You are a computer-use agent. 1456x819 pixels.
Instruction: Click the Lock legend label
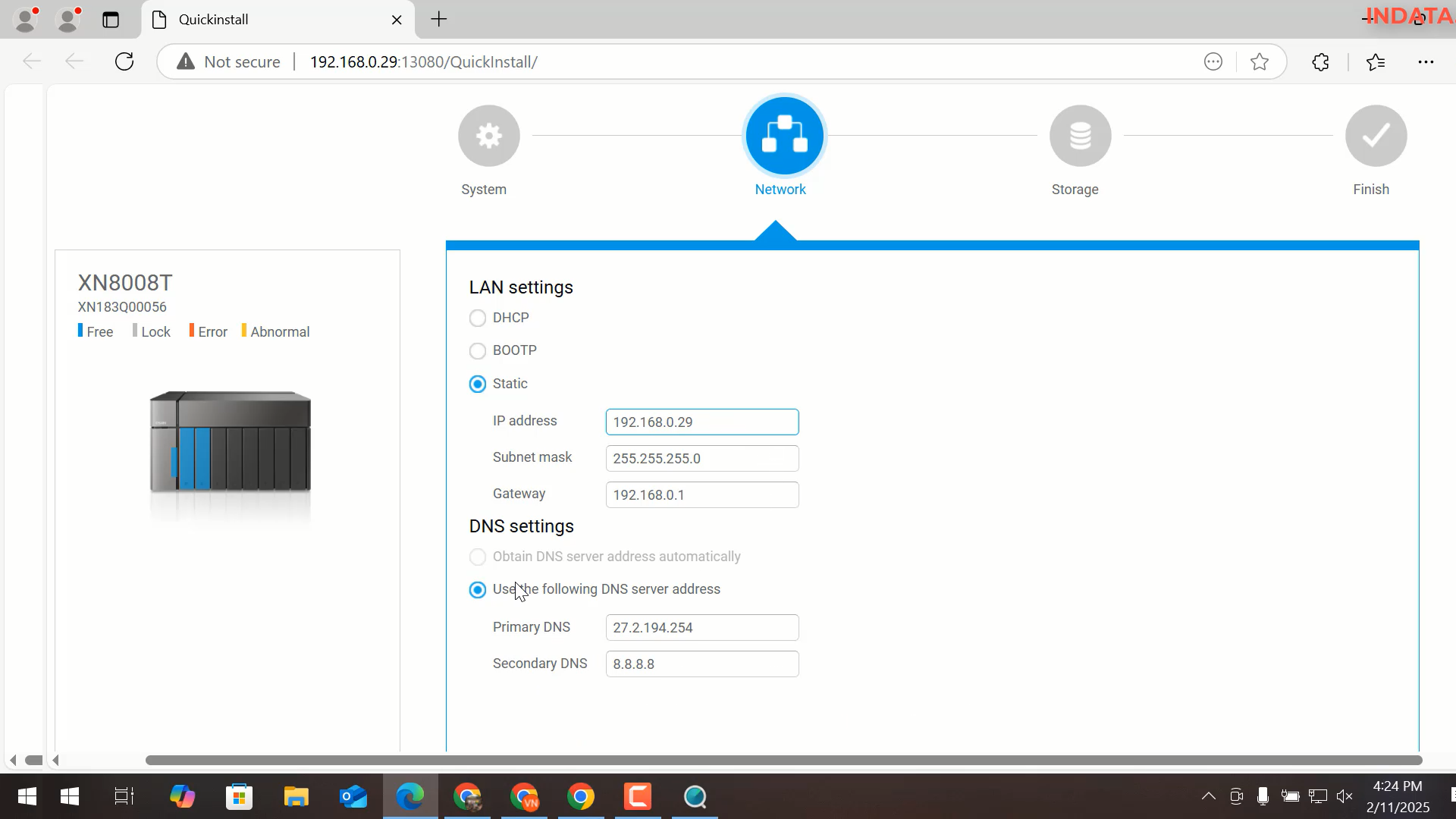(x=155, y=332)
